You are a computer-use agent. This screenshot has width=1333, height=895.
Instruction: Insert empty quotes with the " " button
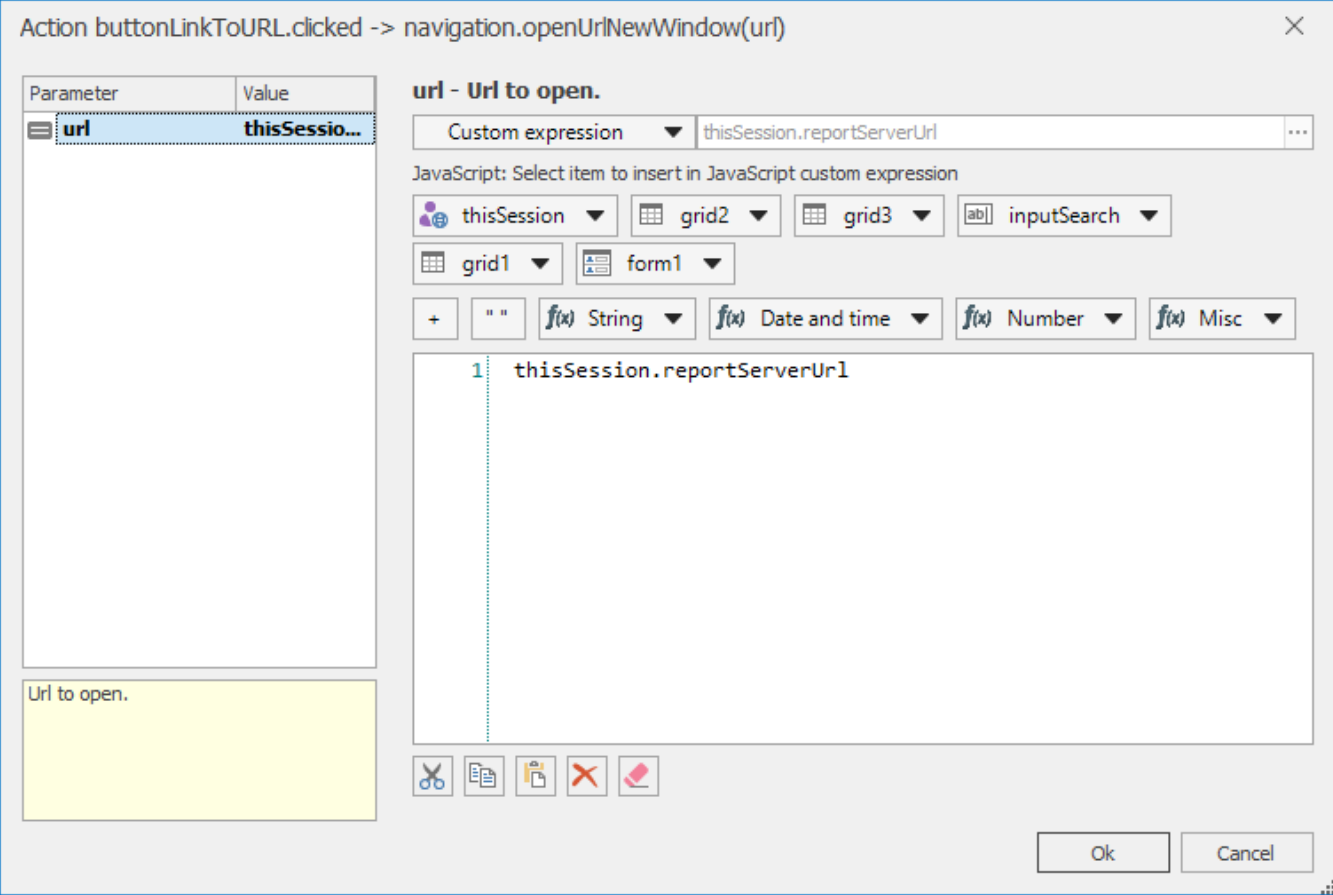pos(497,319)
